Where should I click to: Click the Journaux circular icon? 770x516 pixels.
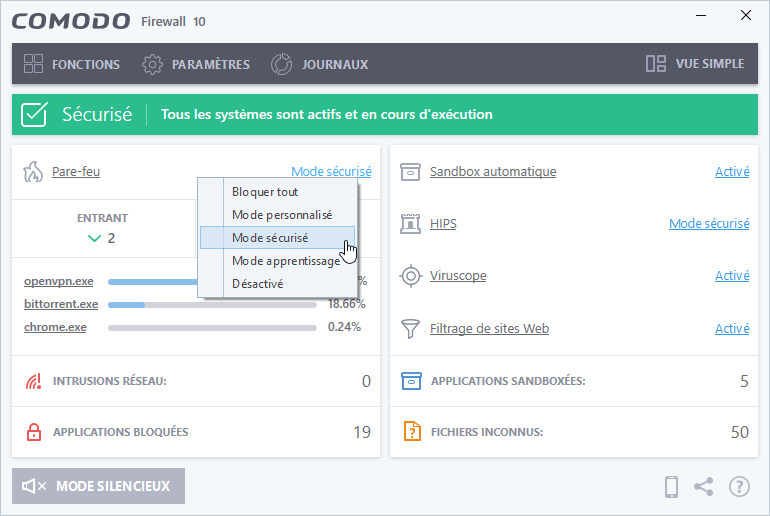tap(281, 64)
